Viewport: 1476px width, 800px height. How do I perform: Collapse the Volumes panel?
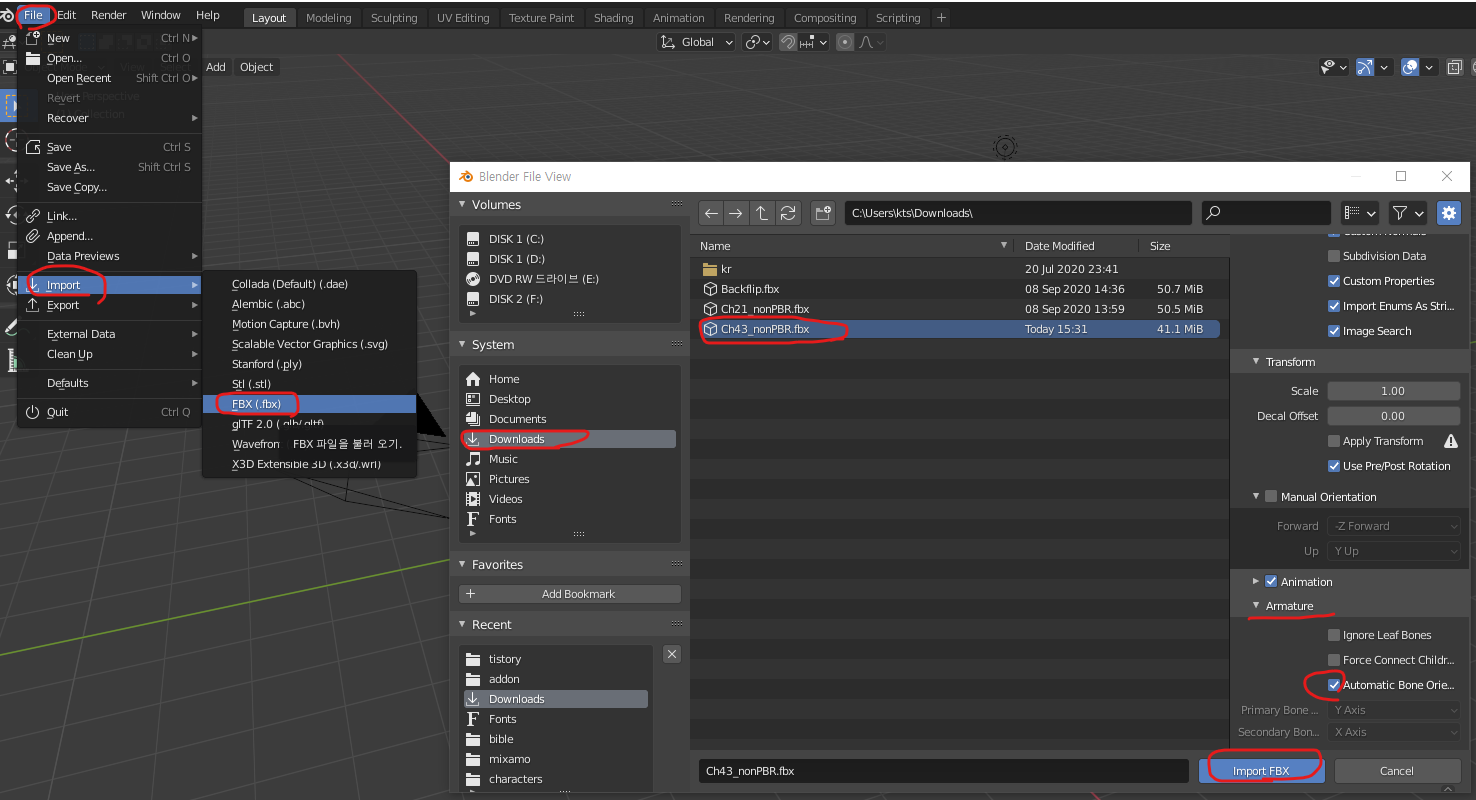pos(462,204)
